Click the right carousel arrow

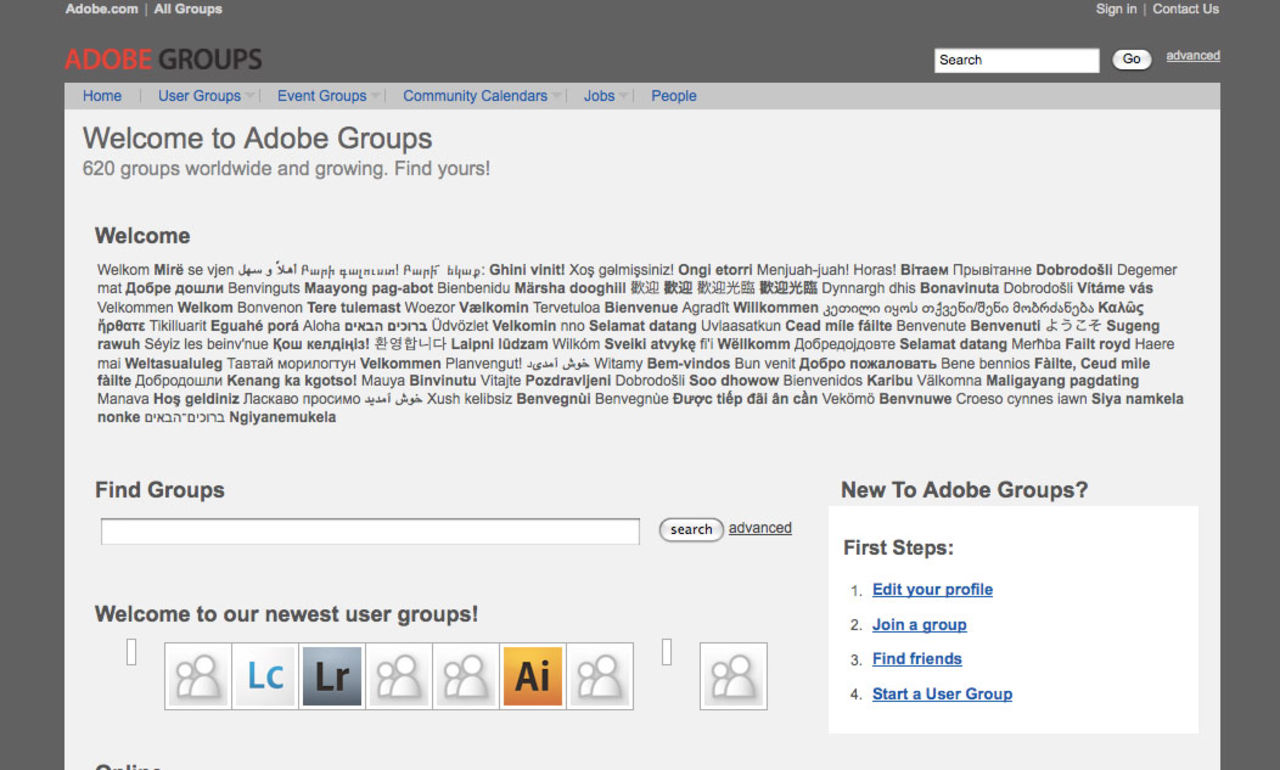(x=665, y=651)
